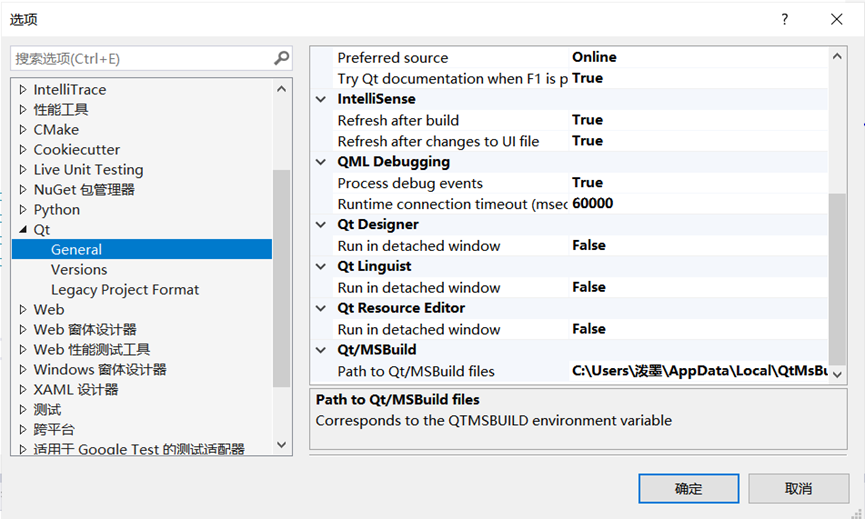Collapse the Qt/MSBuild property group
Screen dimensions: 865x519
[321, 350]
